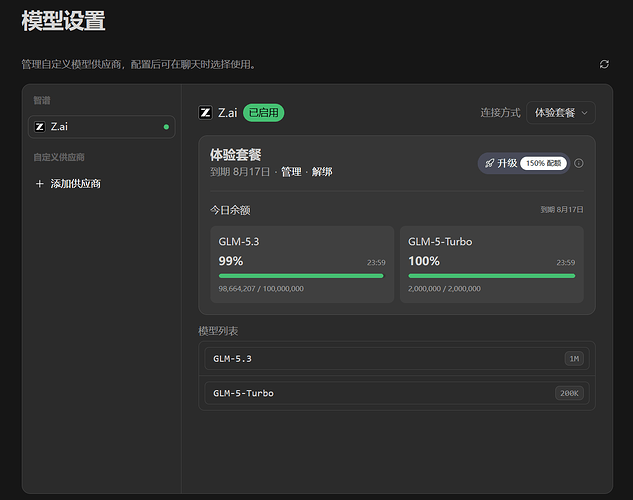
Task: Click the 解绑 unbind link
Action: coord(322,172)
